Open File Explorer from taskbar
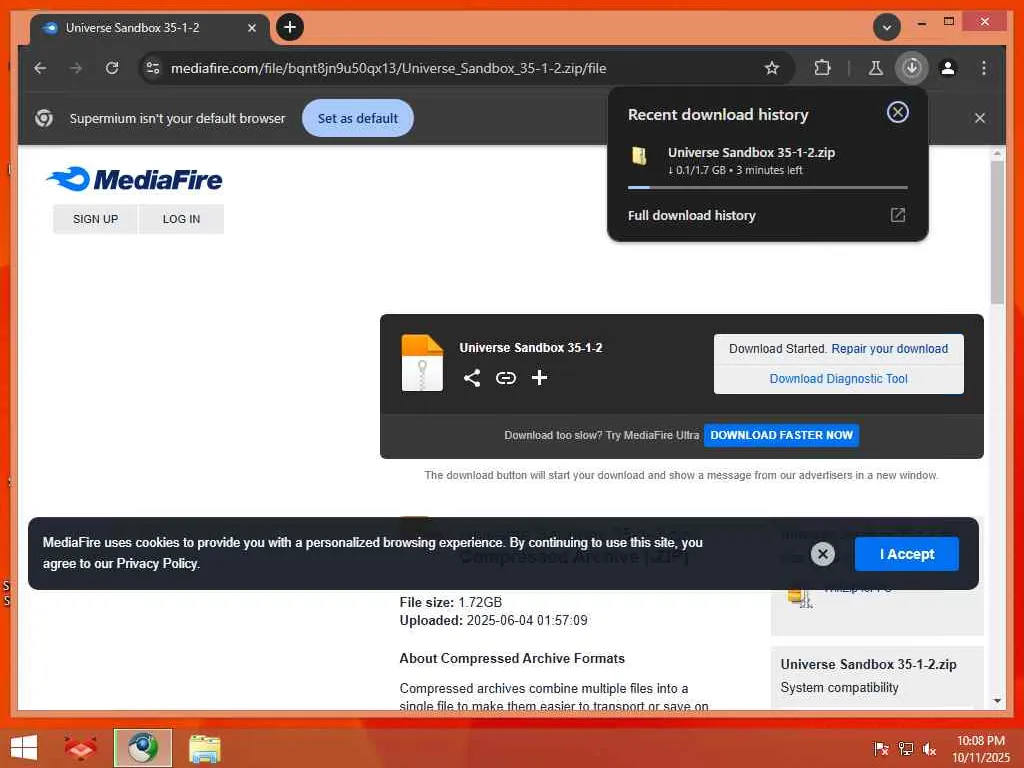This screenshot has height=768, width=1024. [x=204, y=748]
